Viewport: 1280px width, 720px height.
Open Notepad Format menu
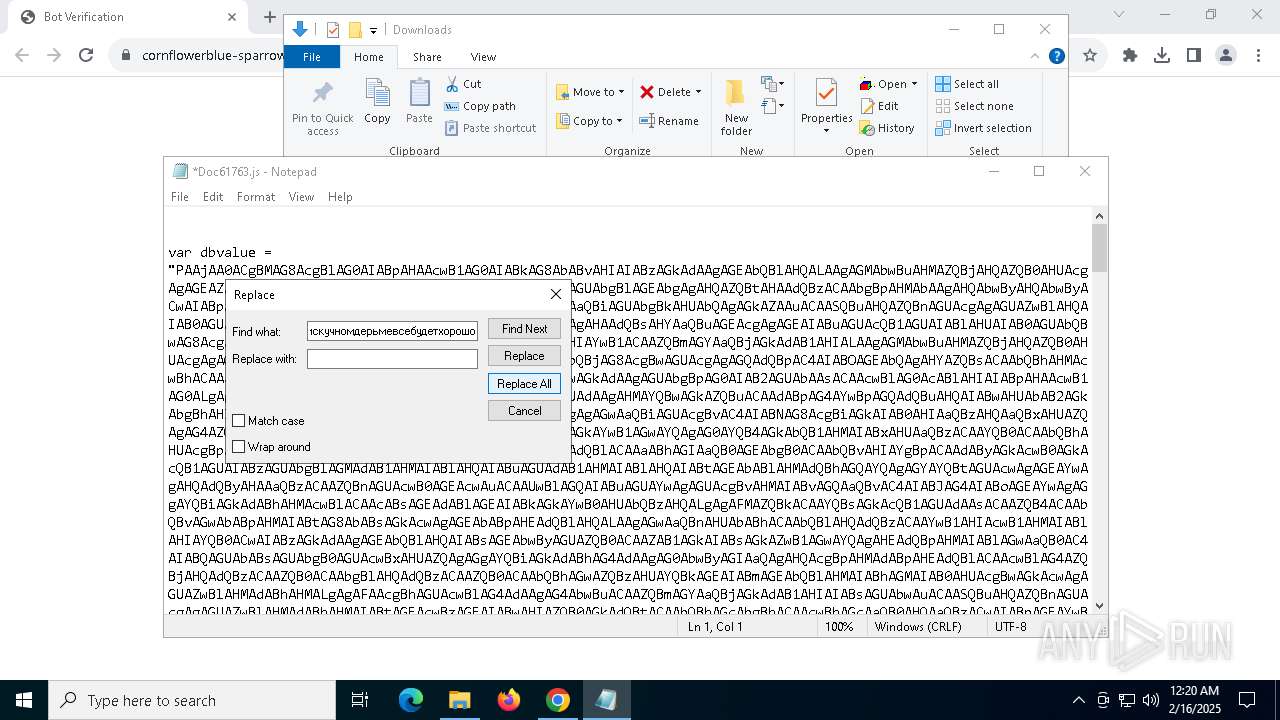256,197
